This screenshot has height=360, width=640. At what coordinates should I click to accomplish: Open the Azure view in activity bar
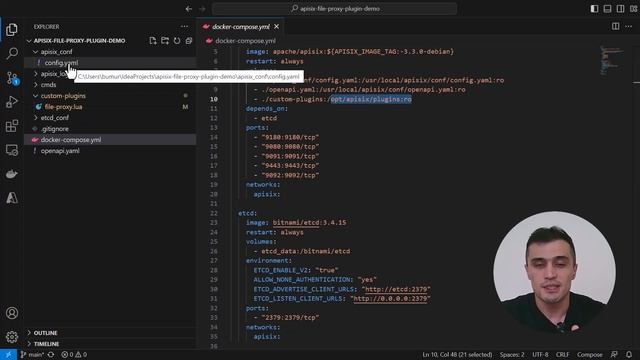coord(12,198)
